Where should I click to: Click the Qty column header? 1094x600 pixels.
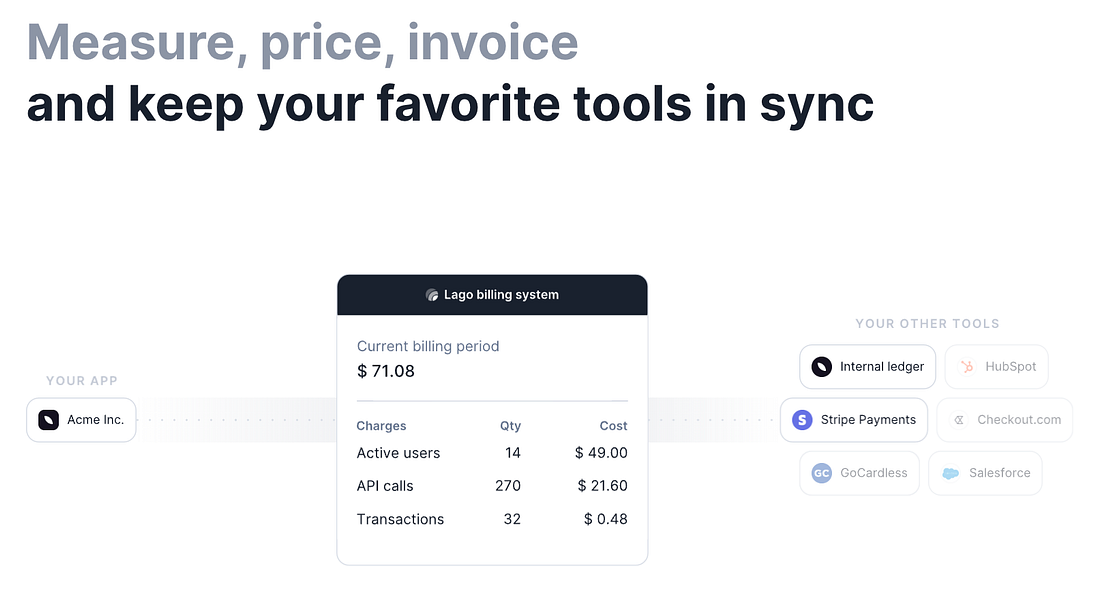click(x=510, y=426)
